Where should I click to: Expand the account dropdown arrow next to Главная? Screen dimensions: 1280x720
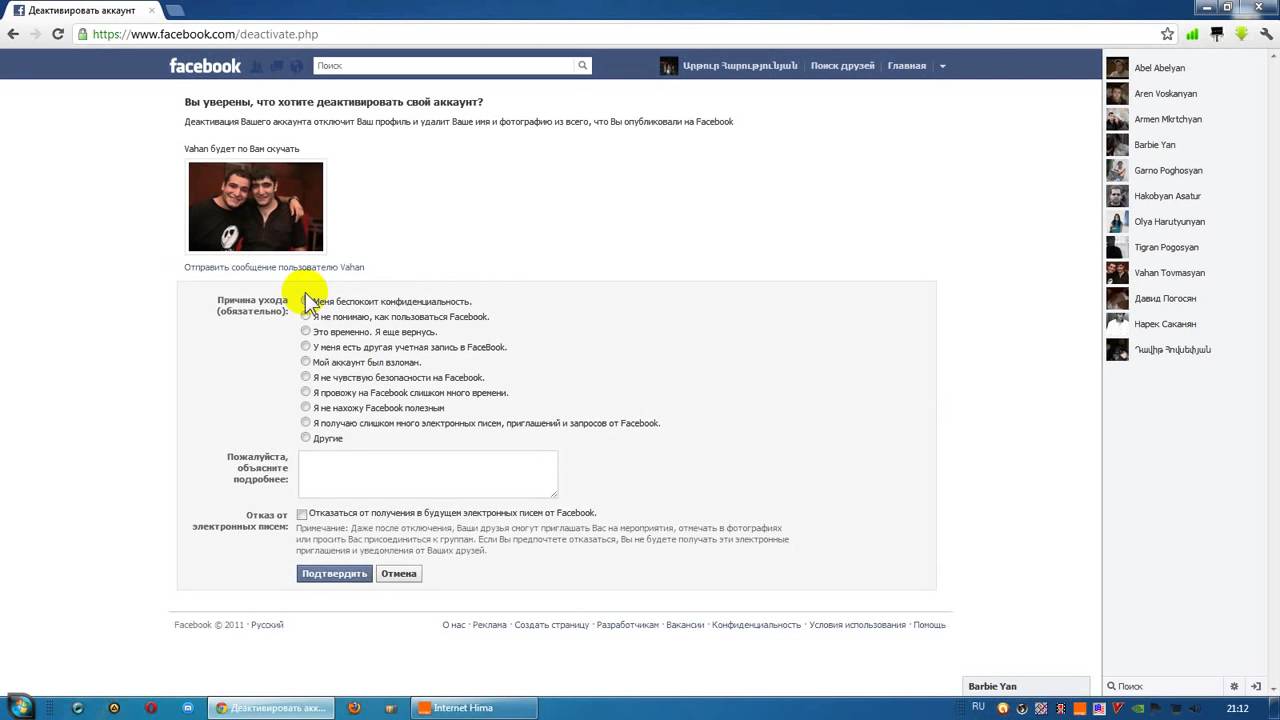(942, 66)
